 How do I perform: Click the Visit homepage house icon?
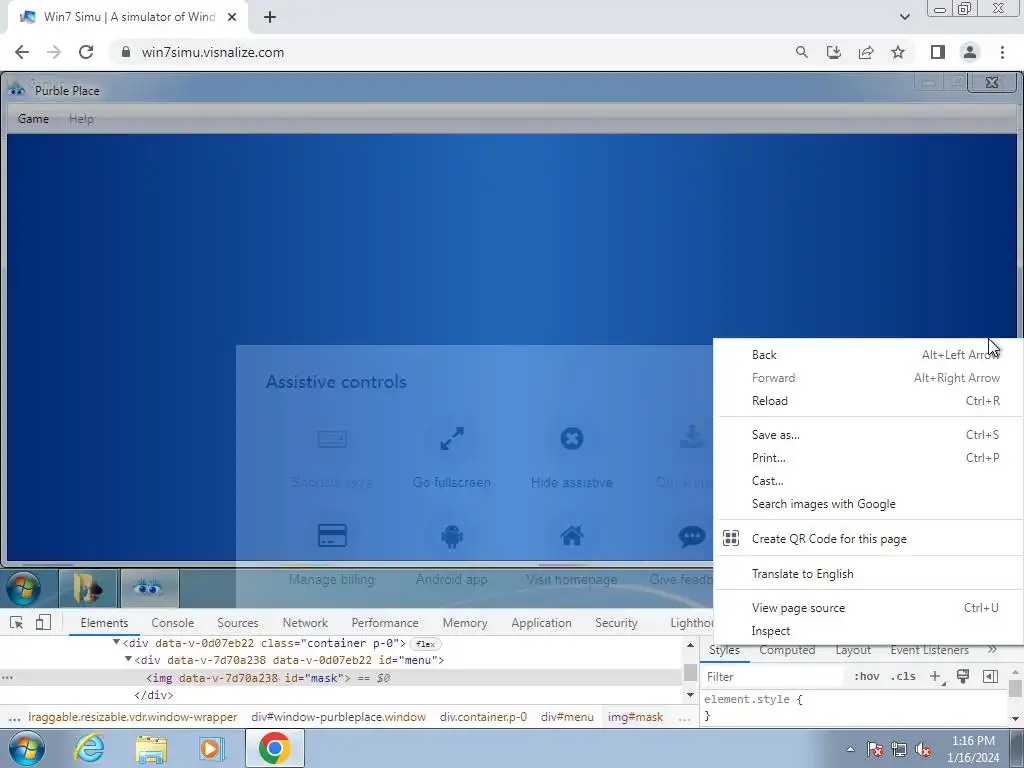[571, 536]
